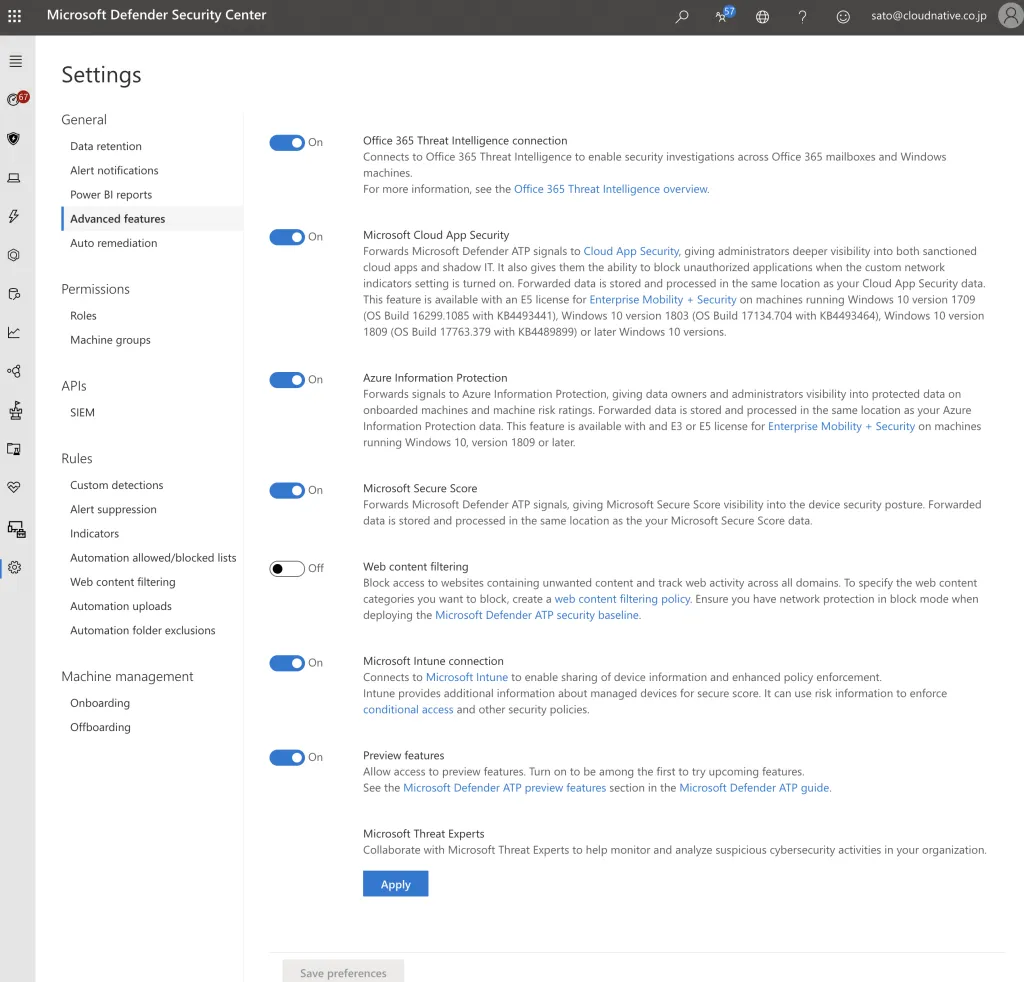Expand the hamburger navigation menu
The width and height of the screenshot is (1024, 982).
[x=15, y=61]
